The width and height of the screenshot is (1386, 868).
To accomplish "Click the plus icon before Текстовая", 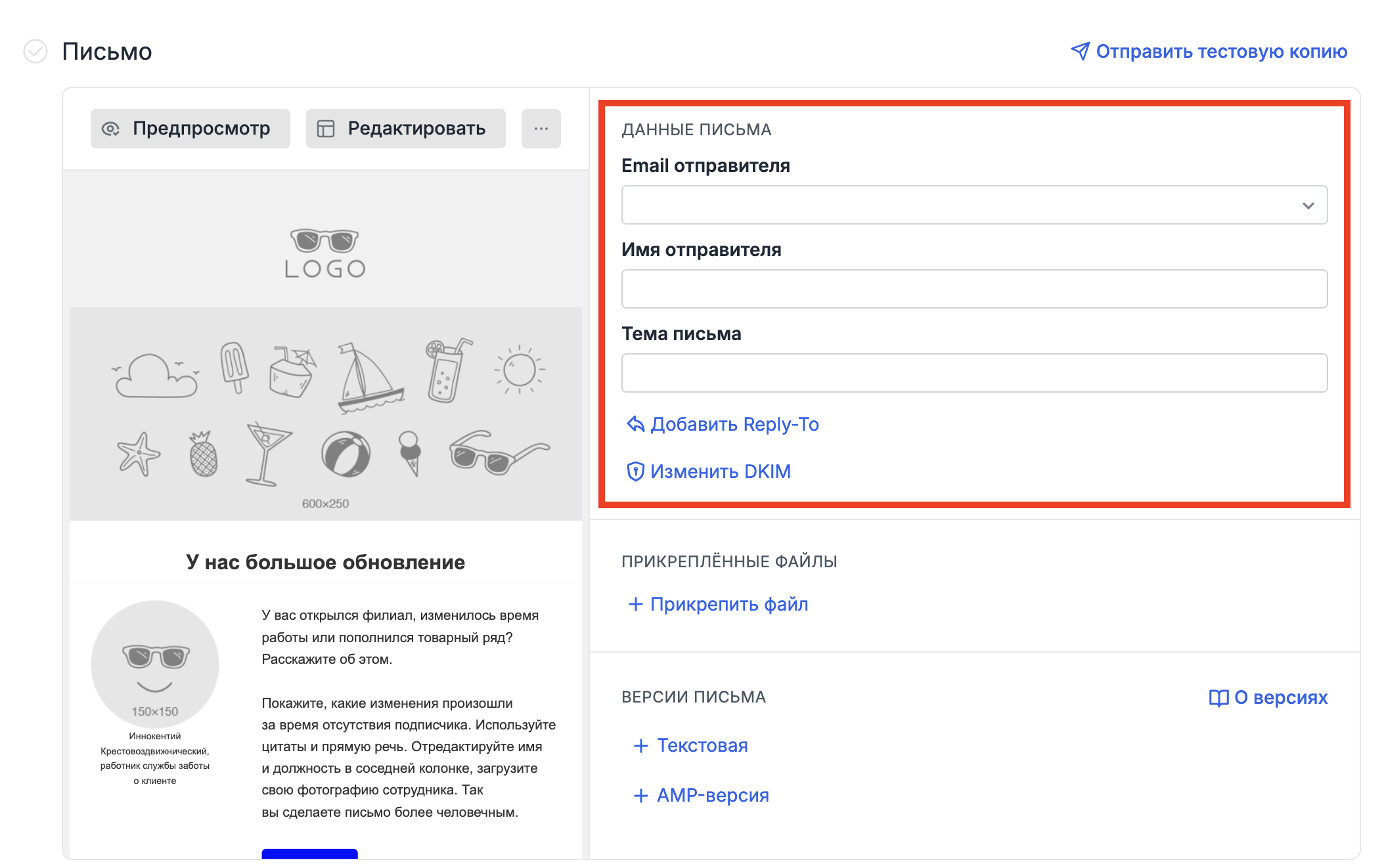I will point(640,746).
